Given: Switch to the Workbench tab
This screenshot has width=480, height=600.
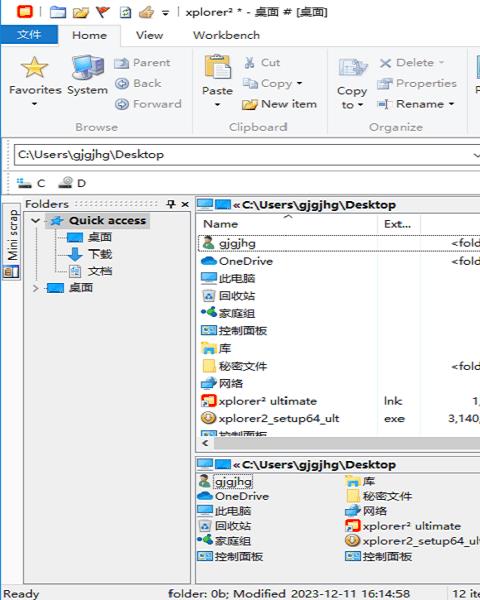Looking at the screenshot, I should (226, 35).
